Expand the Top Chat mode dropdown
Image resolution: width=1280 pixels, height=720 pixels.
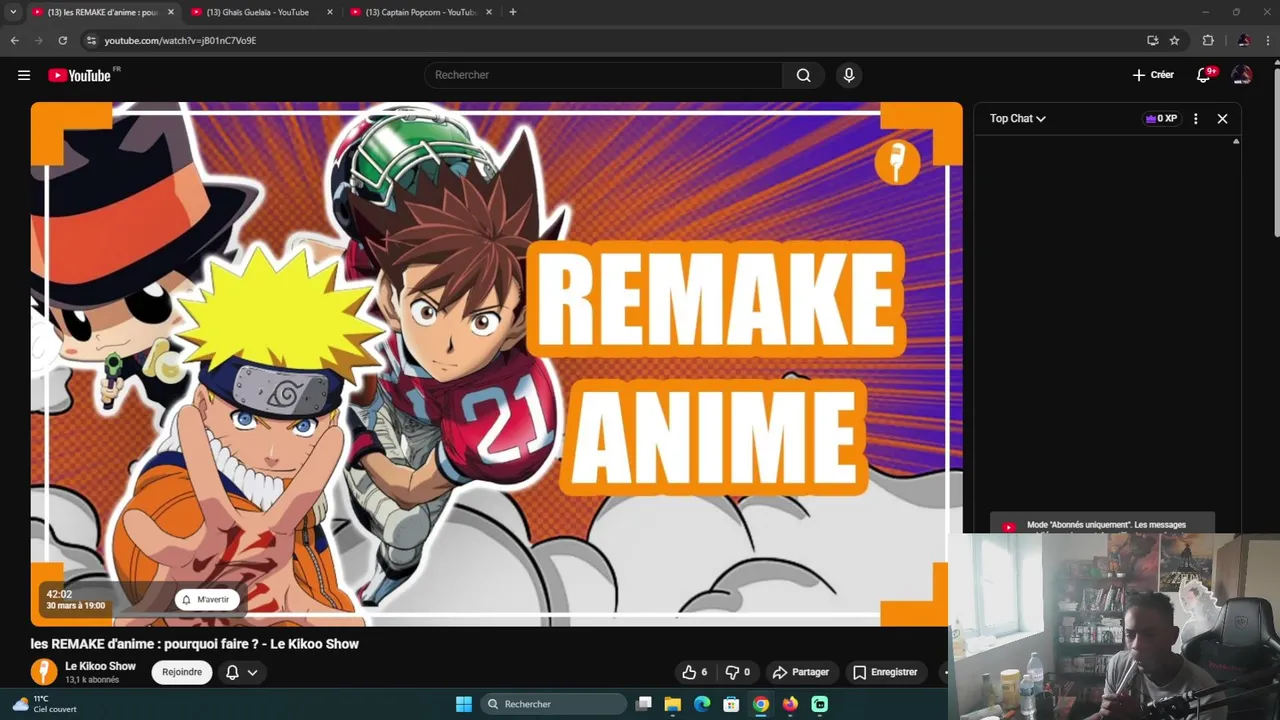coord(1018,118)
